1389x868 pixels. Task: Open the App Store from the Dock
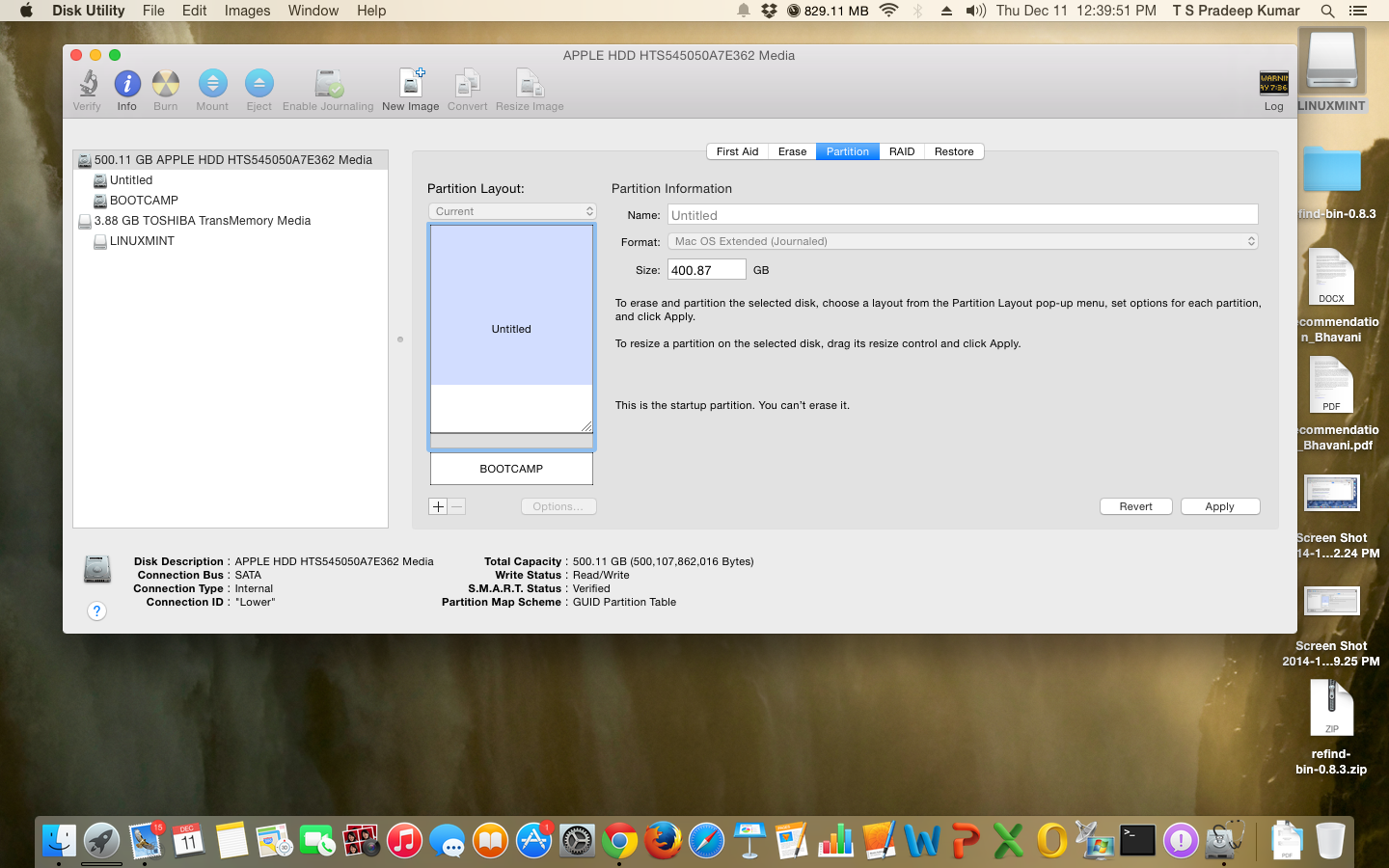click(x=533, y=841)
